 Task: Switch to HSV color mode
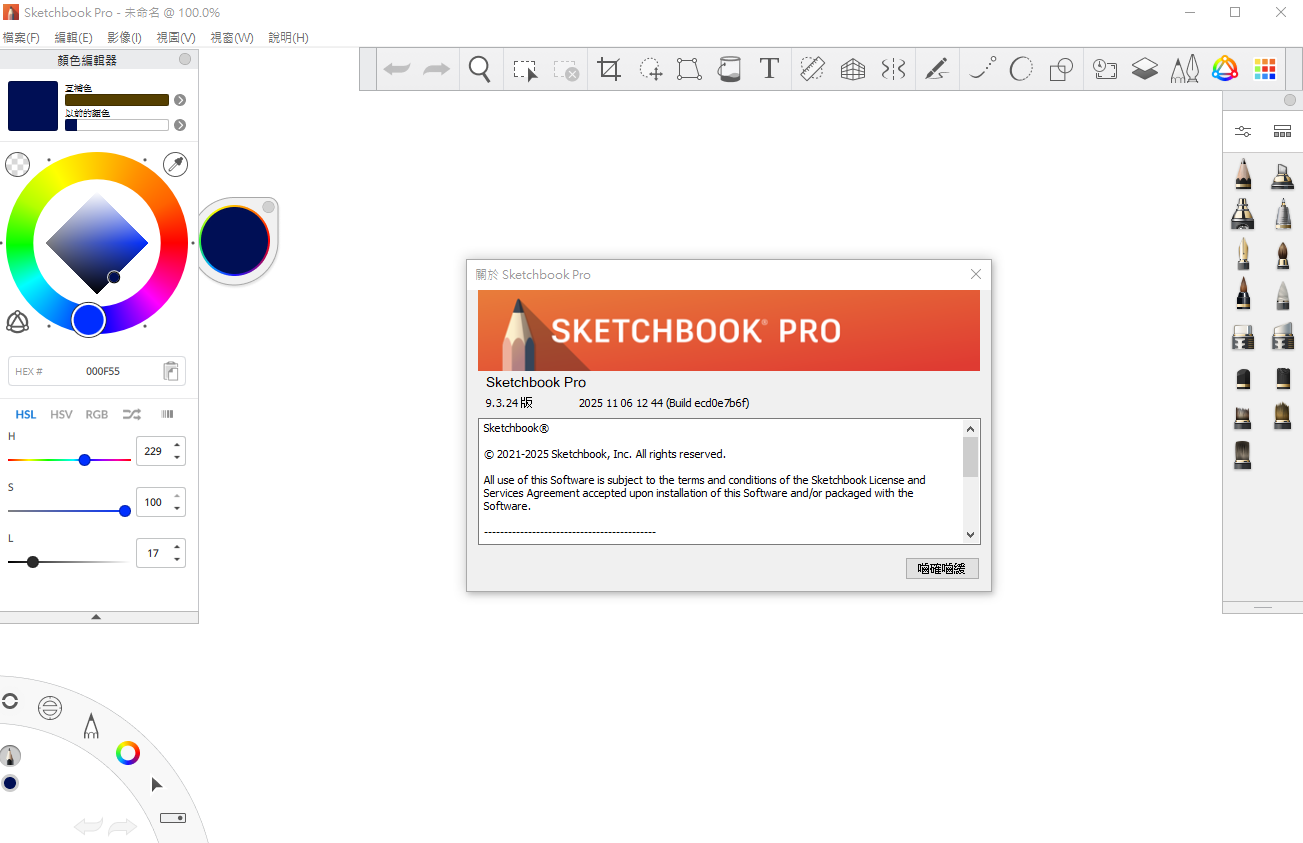point(61,414)
